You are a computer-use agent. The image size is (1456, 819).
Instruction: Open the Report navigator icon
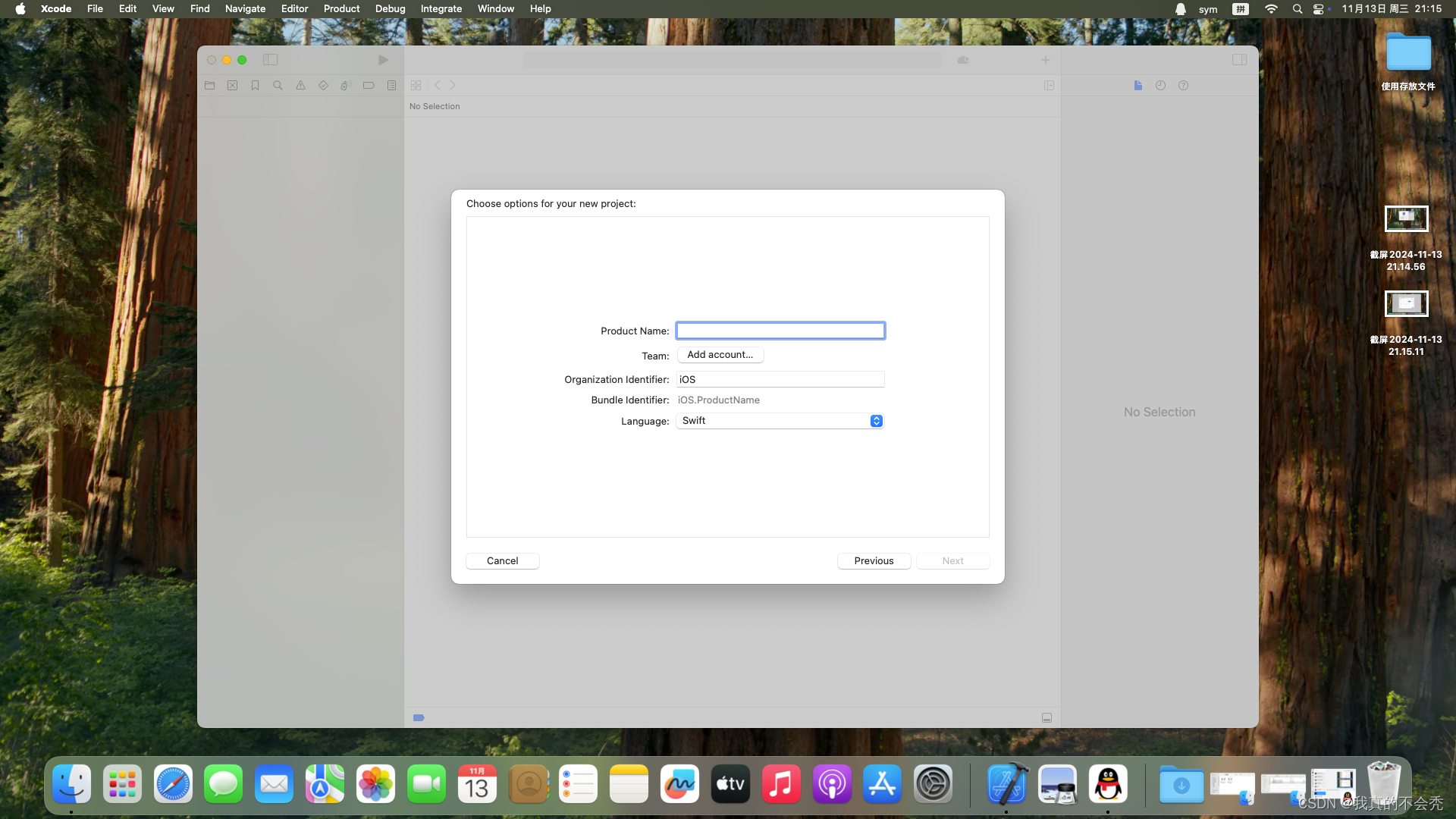(x=391, y=86)
